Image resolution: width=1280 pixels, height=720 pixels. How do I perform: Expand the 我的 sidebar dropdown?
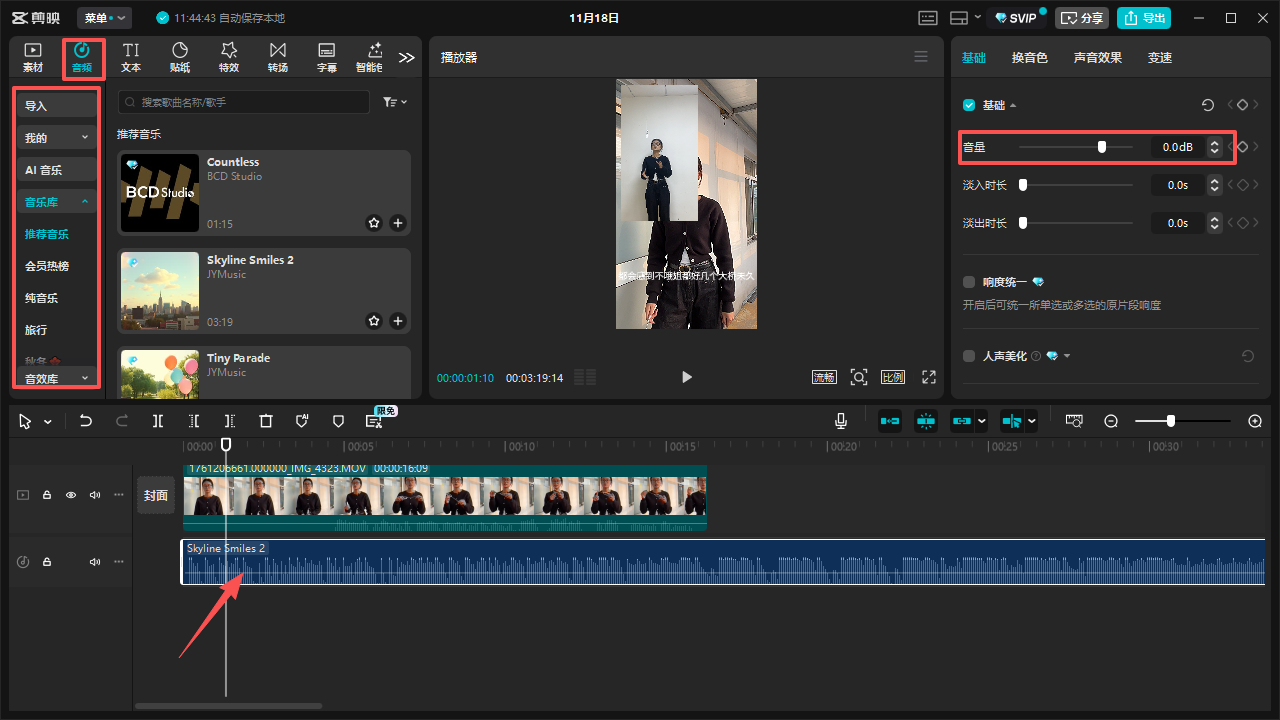point(57,137)
